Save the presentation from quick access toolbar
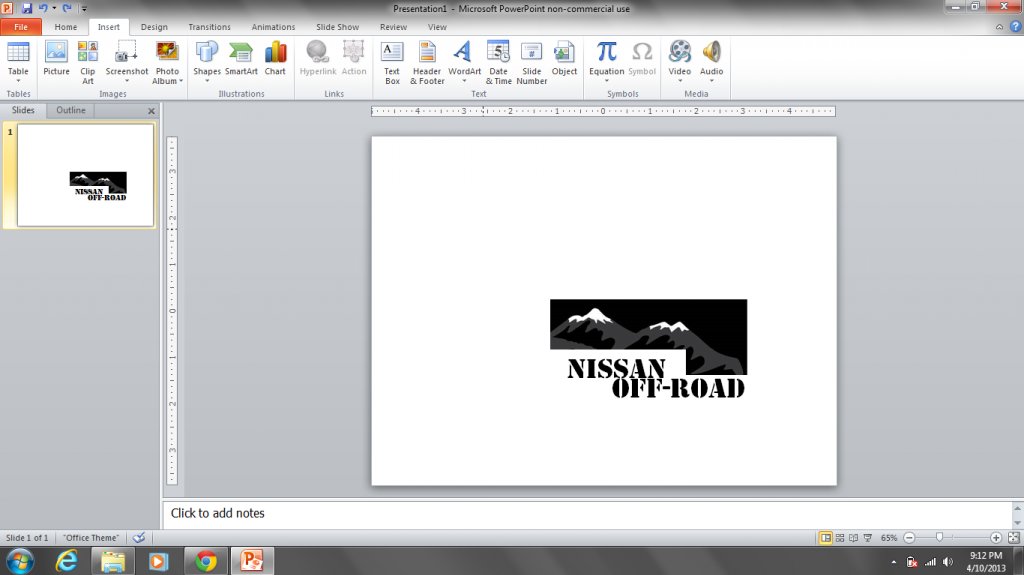Image resolution: width=1024 pixels, height=575 pixels. point(27,8)
